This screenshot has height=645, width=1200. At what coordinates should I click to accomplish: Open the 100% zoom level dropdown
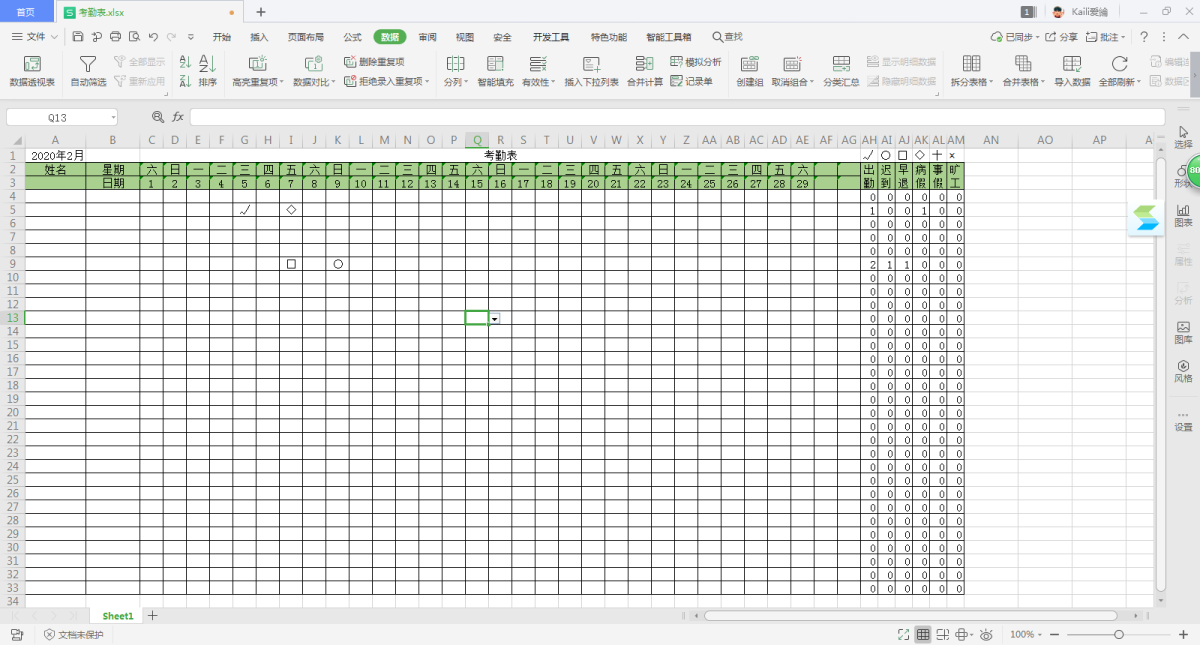(x=1027, y=635)
